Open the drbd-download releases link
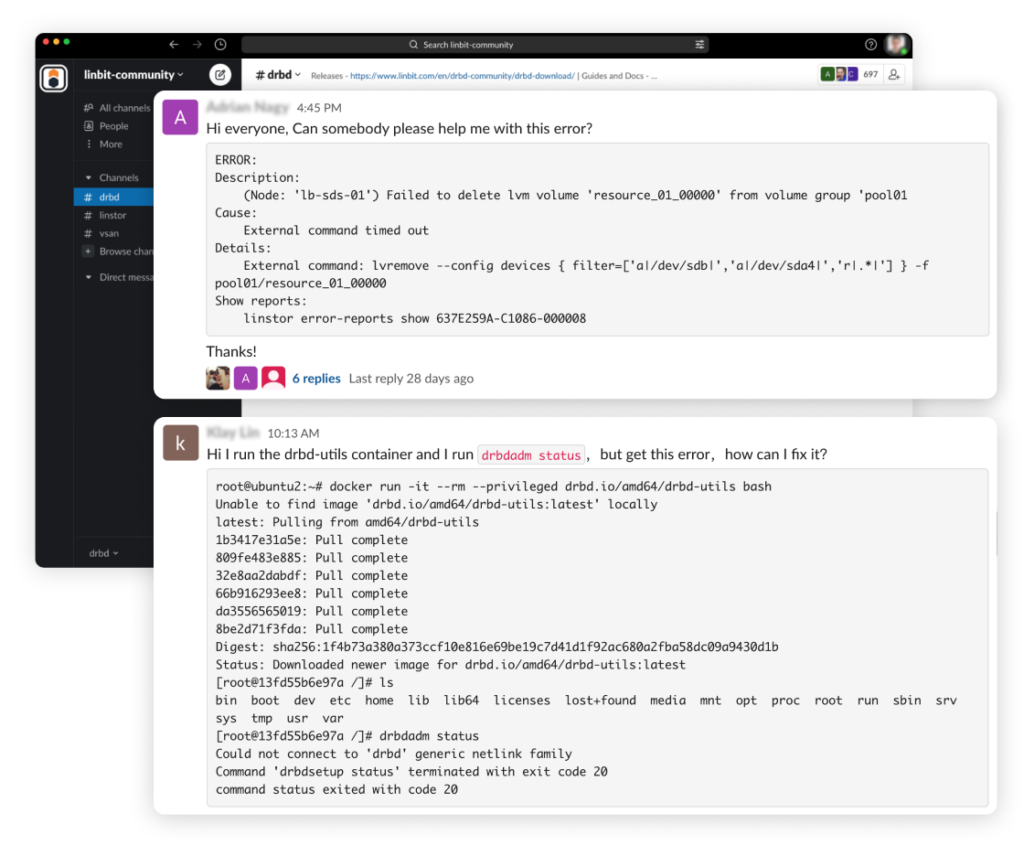The image size is (1024, 845). click(x=462, y=76)
